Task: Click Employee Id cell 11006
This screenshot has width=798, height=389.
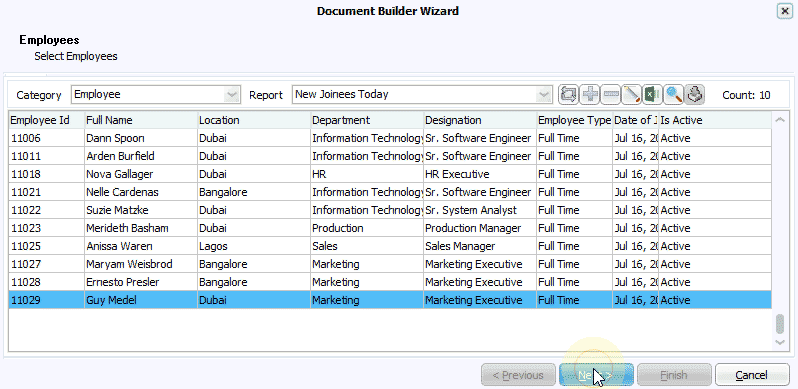Action: point(46,138)
